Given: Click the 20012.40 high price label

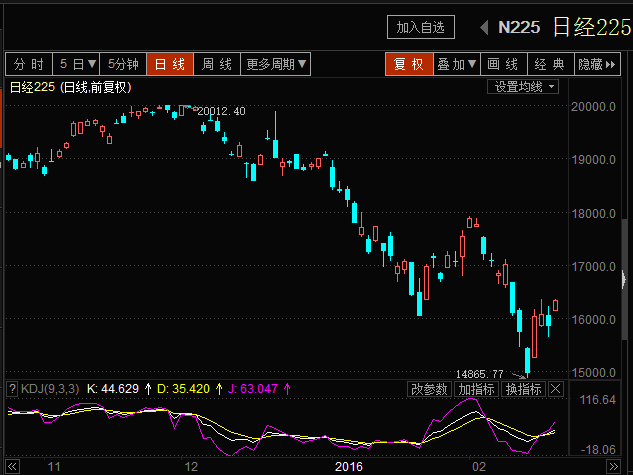Looking at the screenshot, I should [221, 111].
